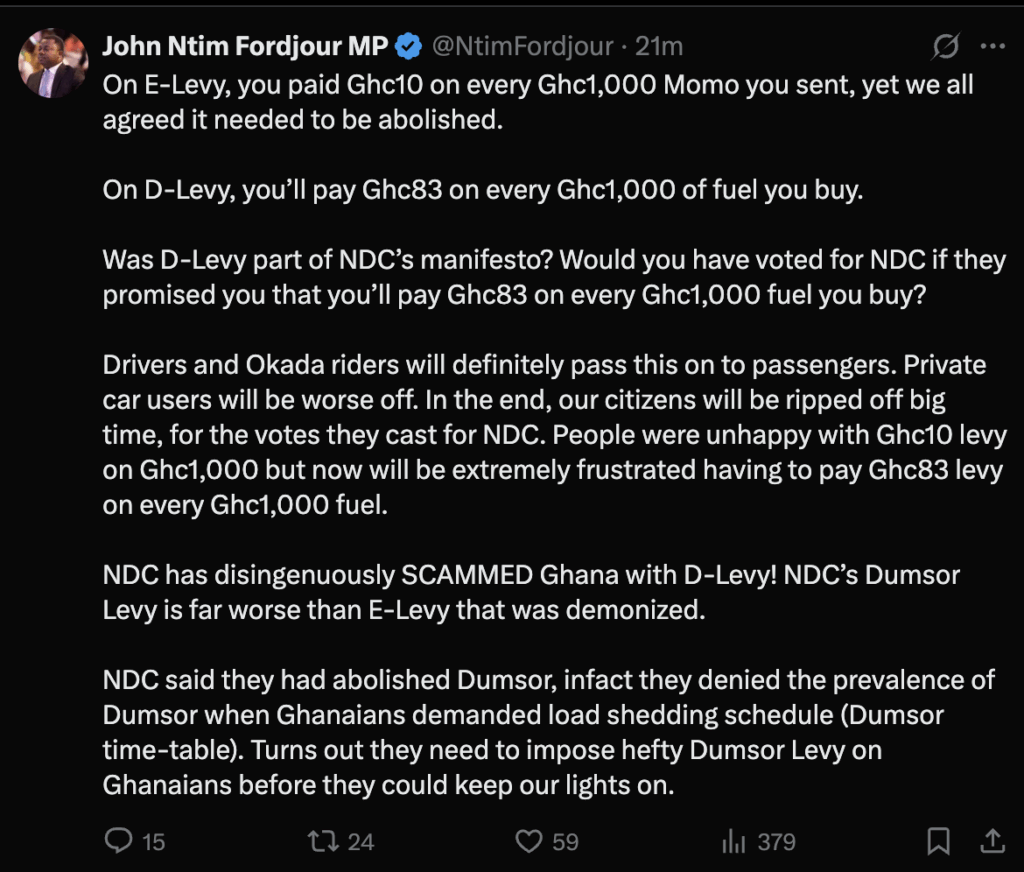Click the blue verified badge
1024x872 pixels.
pos(409,46)
